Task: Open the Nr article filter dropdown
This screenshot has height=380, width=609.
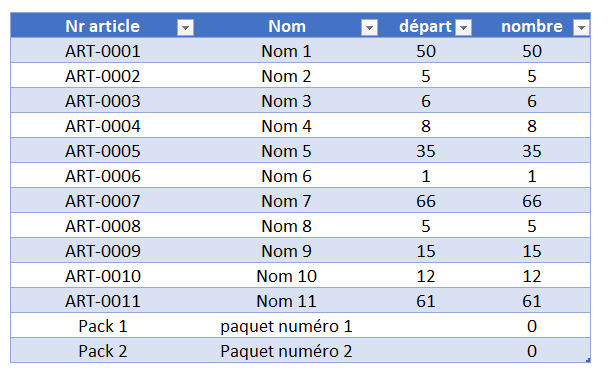Action: [x=185, y=28]
